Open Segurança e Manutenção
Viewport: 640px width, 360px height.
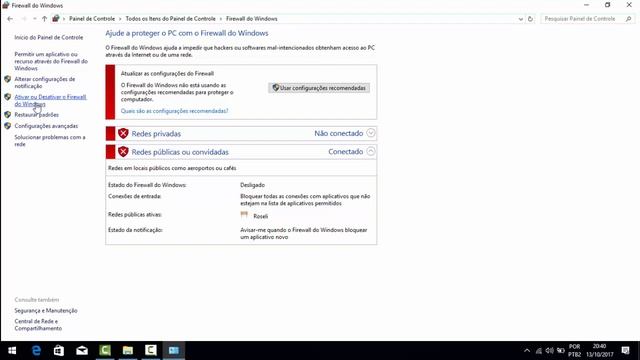[x=46, y=311]
